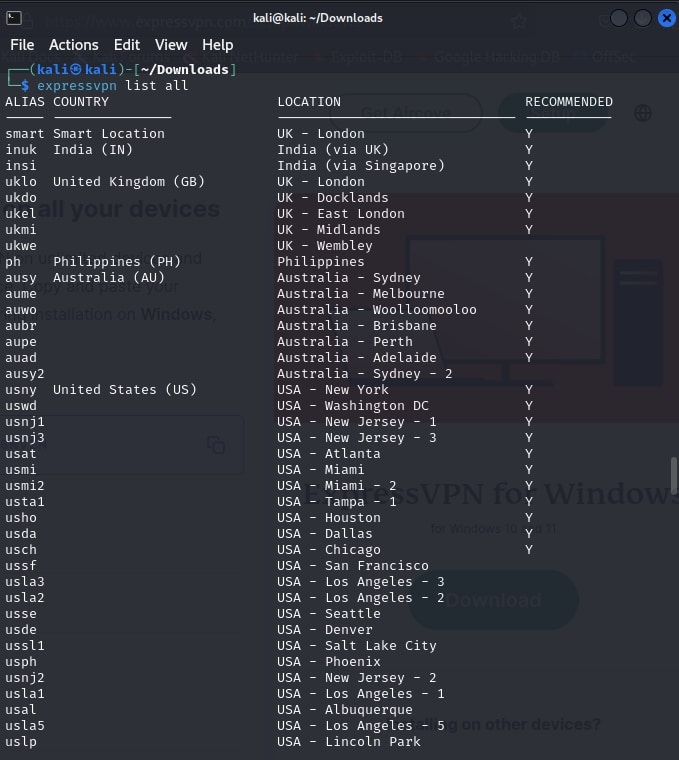Click the 'usny' alias entry
The height and width of the screenshot is (760, 679).
pos(21,390)
